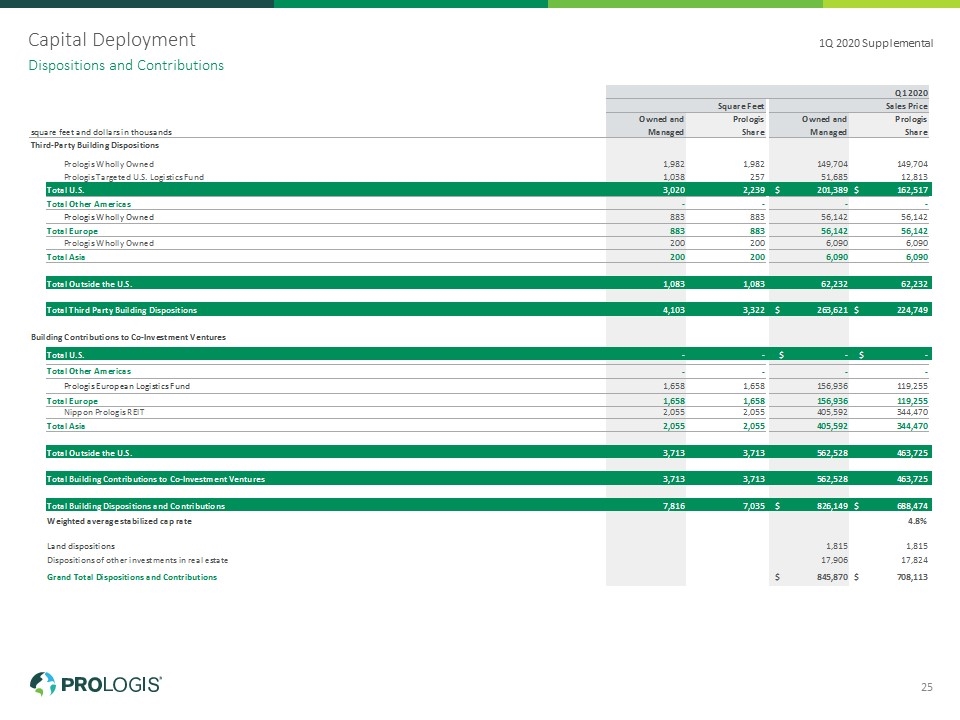Click the 7,035 Prologis share square feet total
The height and width of the screenshot is (720, 960).
click(x=754, y=506)
